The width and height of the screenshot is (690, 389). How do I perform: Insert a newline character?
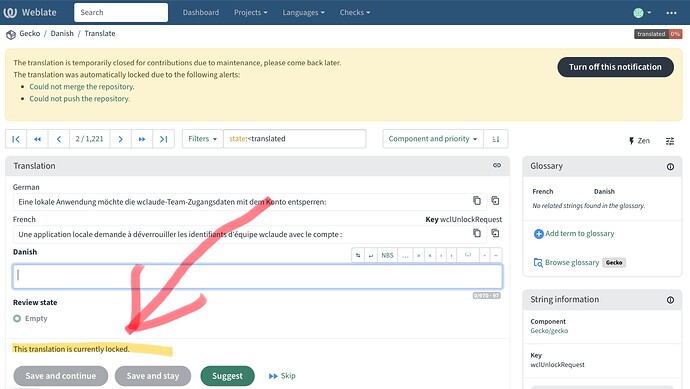pos(371,255)
